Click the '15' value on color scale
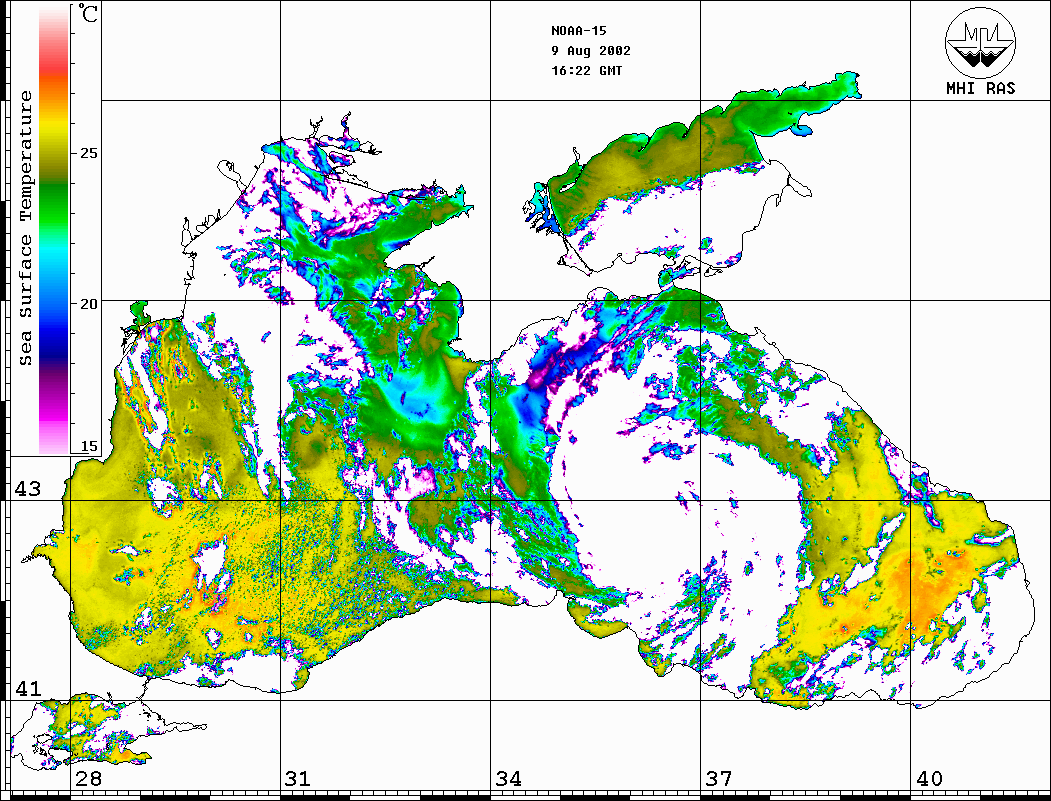This screenshot has height=801, width=1051. click(x=88, y=446)
